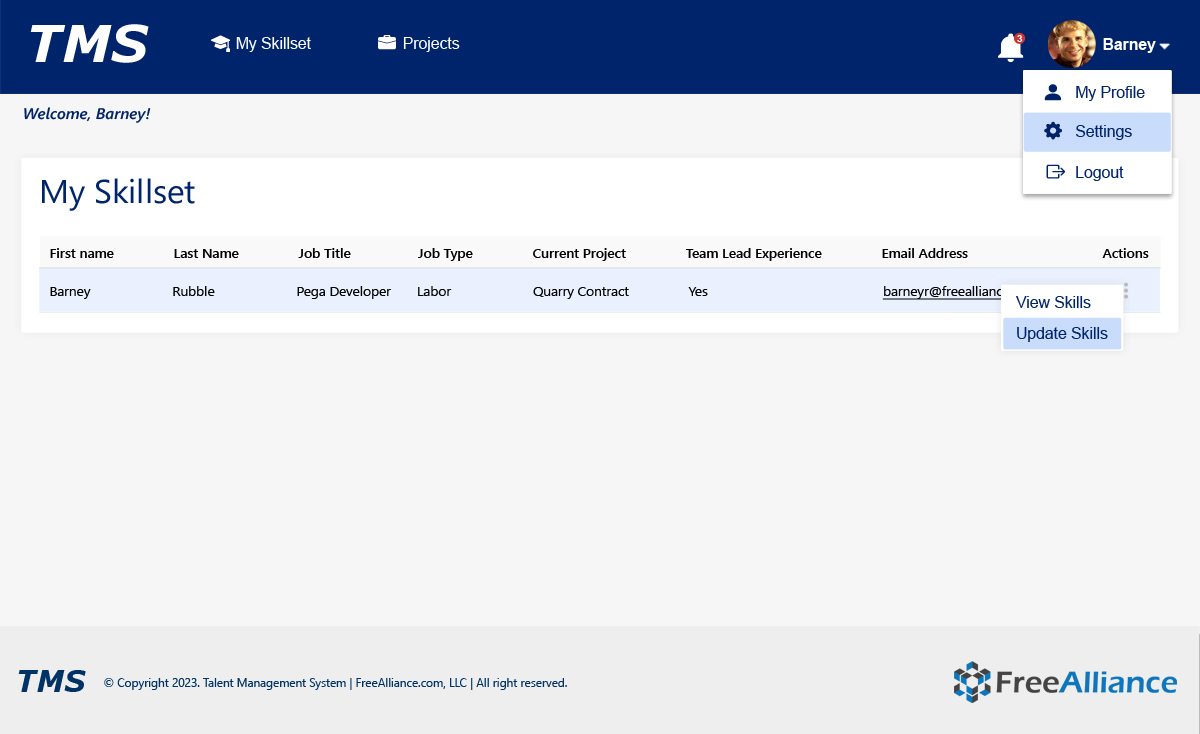Select Logout from the user menu
1200x734 pixels.
click(x=1099, y=172)
